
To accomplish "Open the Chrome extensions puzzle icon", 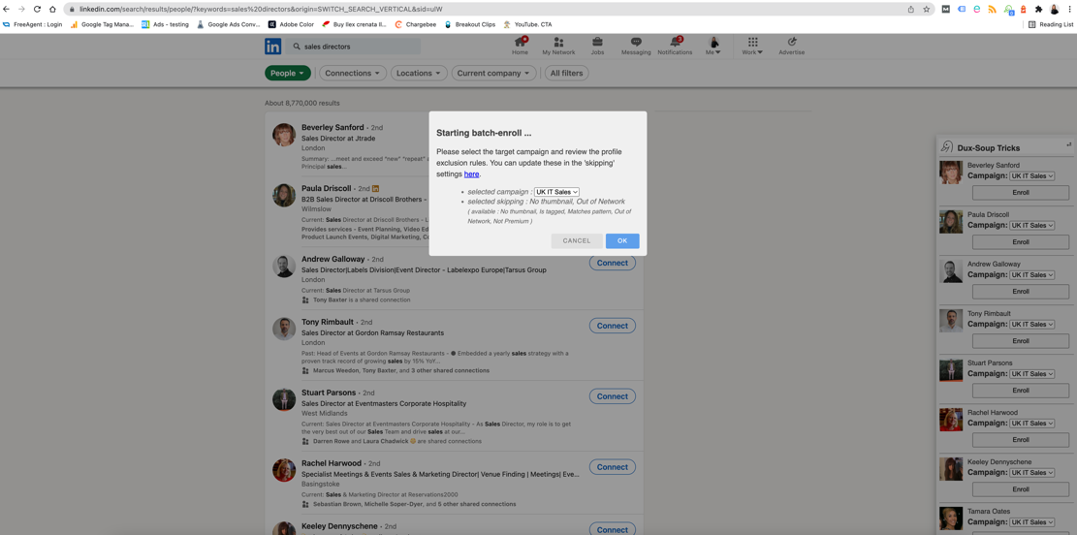I will pyautogui.click(x=1039, y=9).
